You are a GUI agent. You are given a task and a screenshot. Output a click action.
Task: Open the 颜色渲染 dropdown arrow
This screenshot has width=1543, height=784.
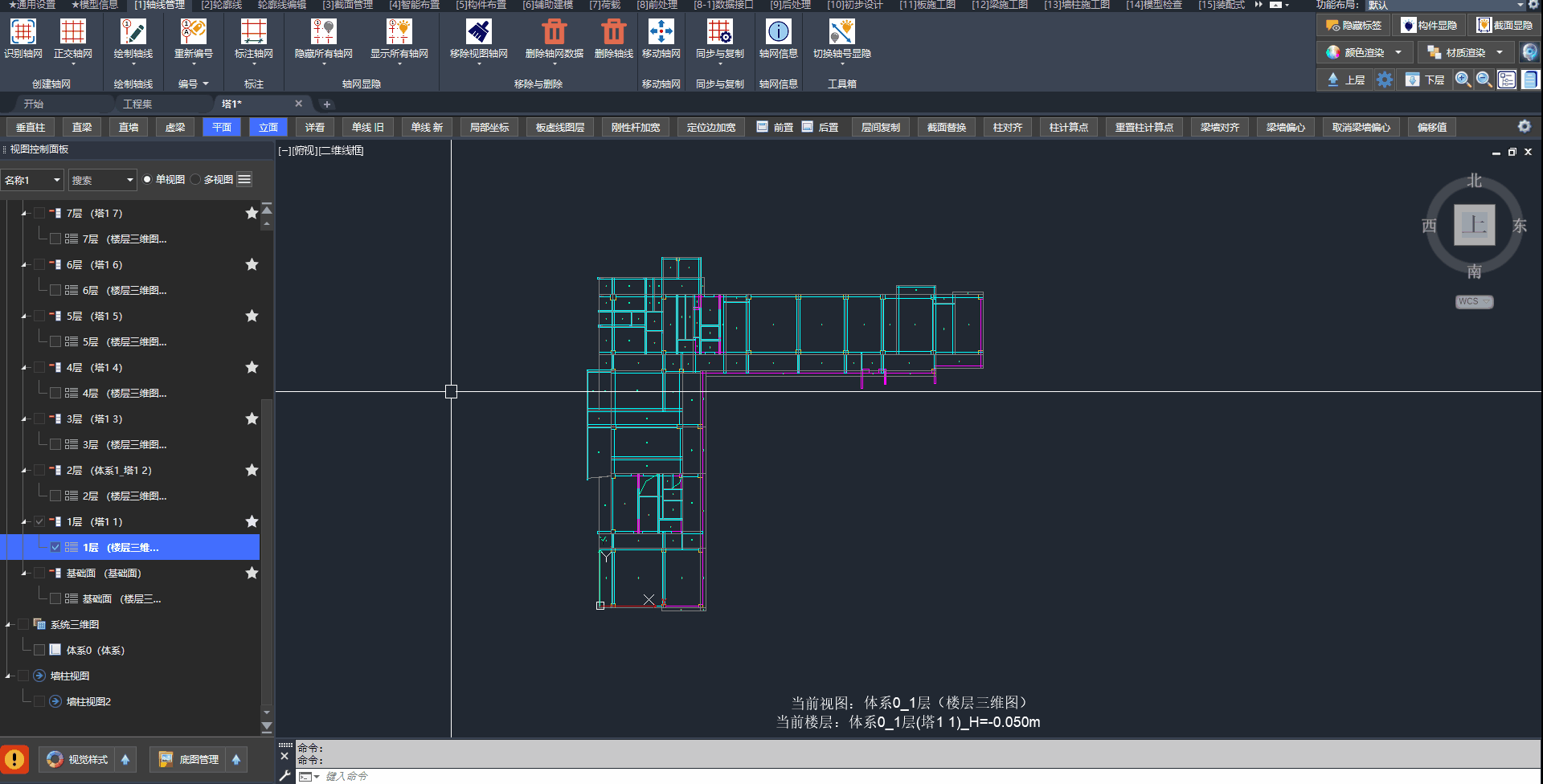(x=1398, y=52)
